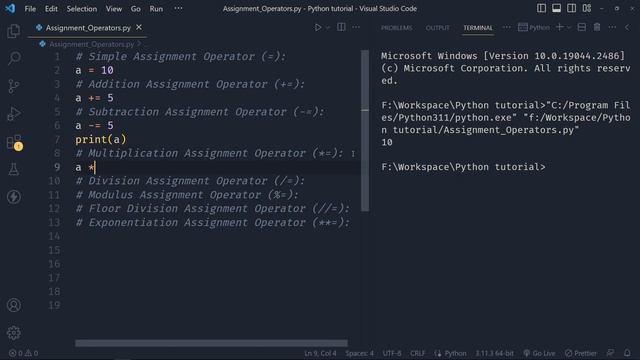Screen dimensions: 640x360
Task: Open the notifications bell
Action: tap(627, 353)
